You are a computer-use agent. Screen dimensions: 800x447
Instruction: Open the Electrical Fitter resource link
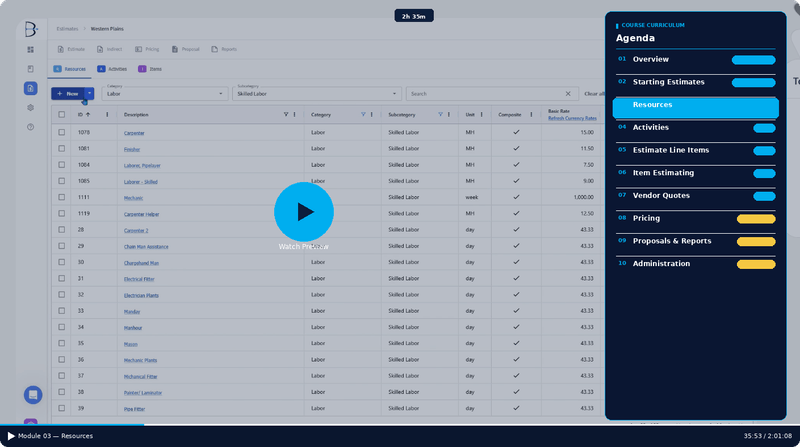click(x=139, y=279)
